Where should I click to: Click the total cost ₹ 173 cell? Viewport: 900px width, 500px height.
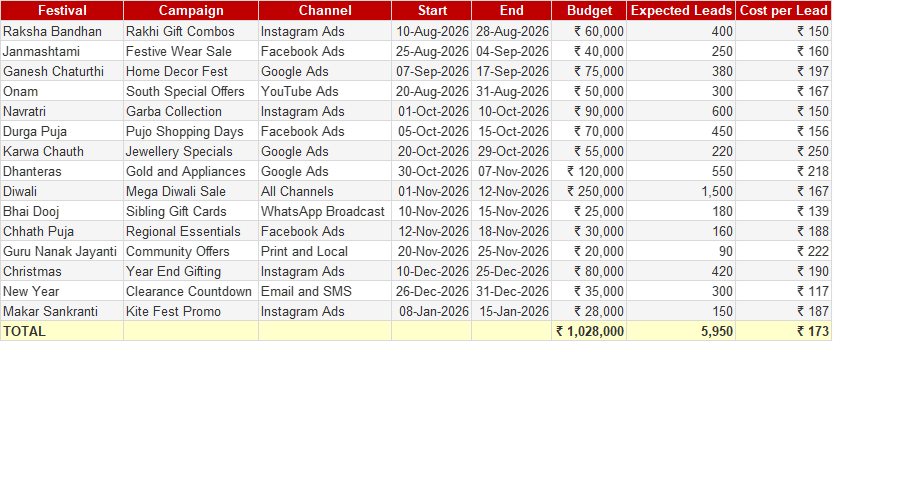click(x=783, y=331)
